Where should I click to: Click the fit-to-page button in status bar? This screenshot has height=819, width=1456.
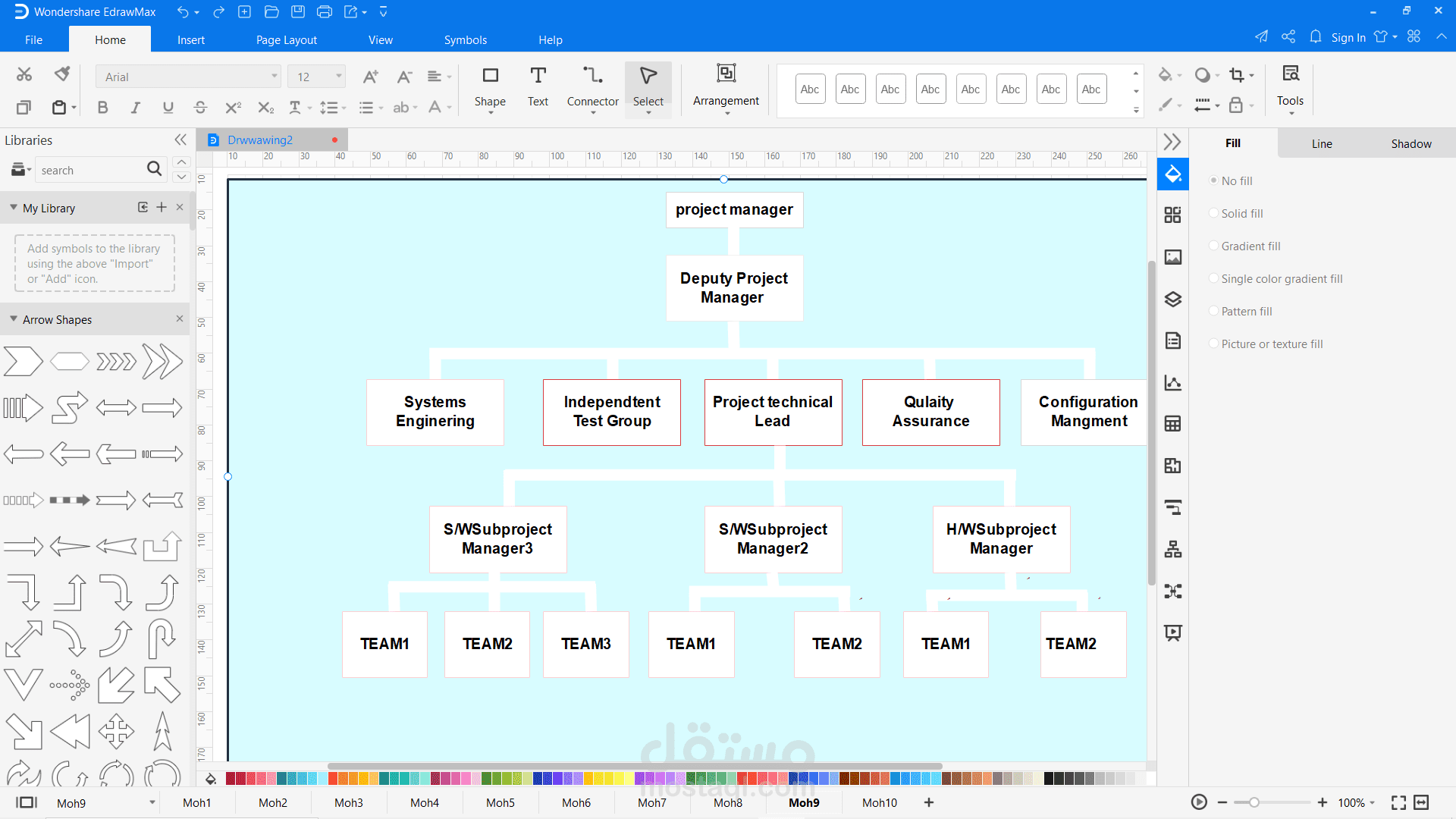click(x=1399, y=802)
